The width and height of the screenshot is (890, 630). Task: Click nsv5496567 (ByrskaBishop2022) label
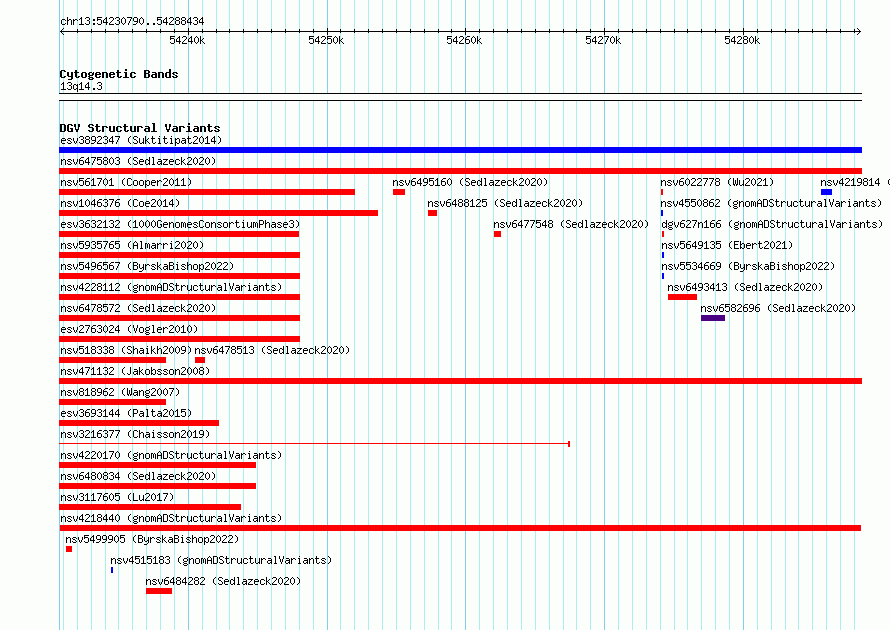(147, 266)
